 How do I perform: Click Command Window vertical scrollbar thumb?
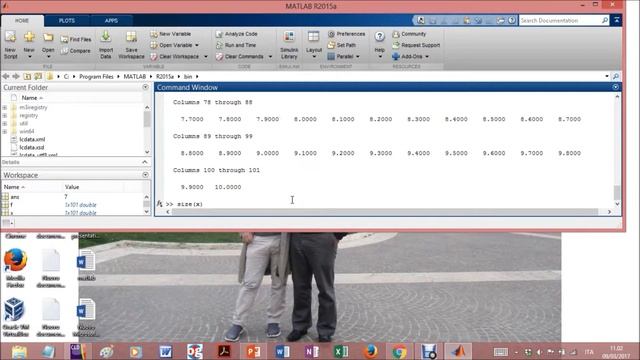point(617,192)
